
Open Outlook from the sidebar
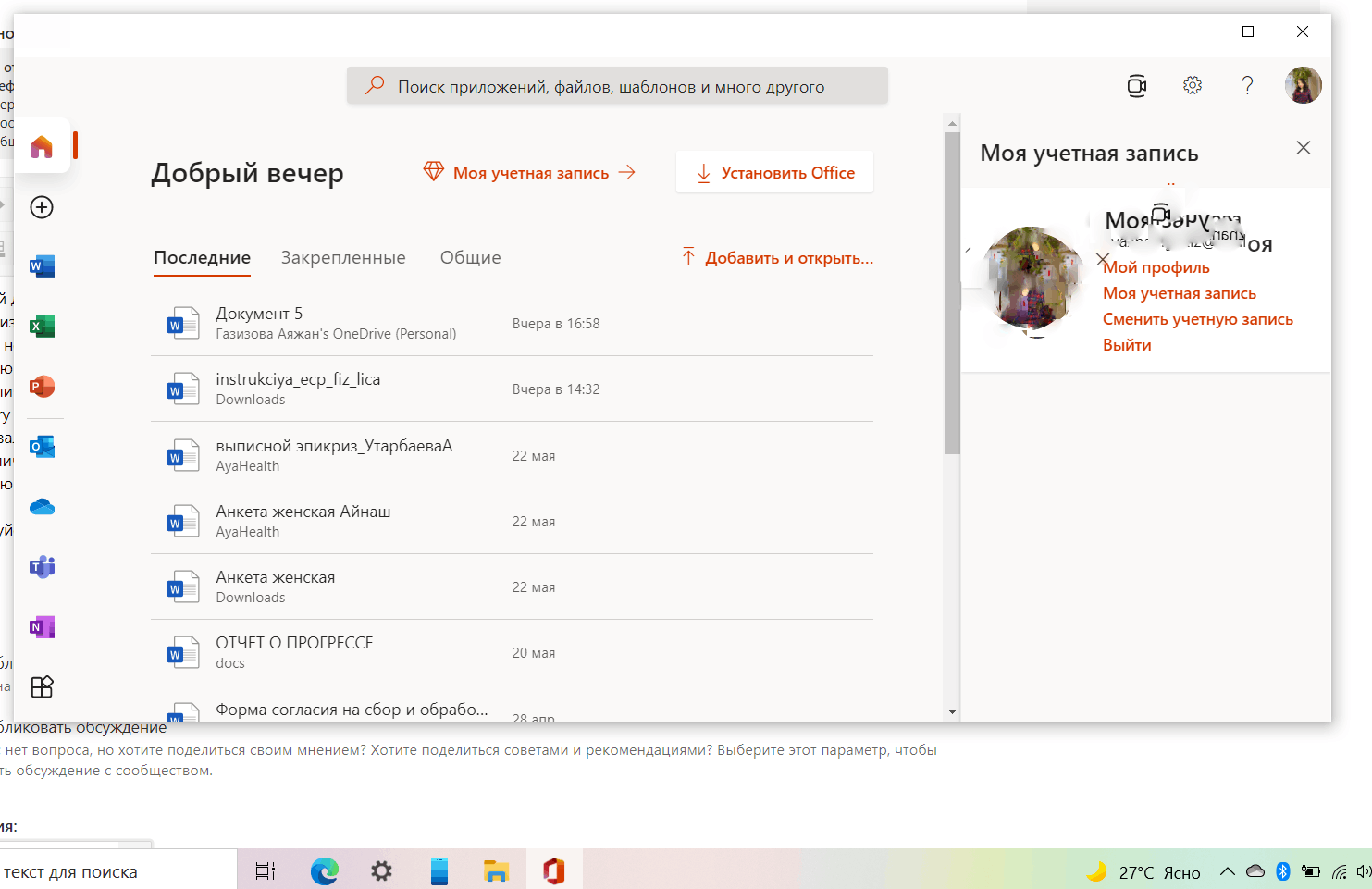[x=42, y=447]
